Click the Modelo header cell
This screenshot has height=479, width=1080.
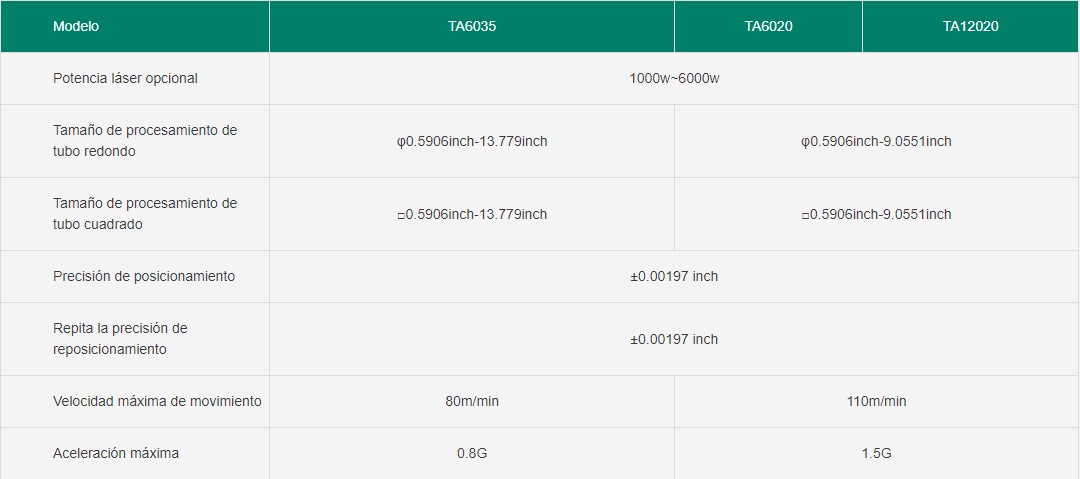(x=134, y=26)
